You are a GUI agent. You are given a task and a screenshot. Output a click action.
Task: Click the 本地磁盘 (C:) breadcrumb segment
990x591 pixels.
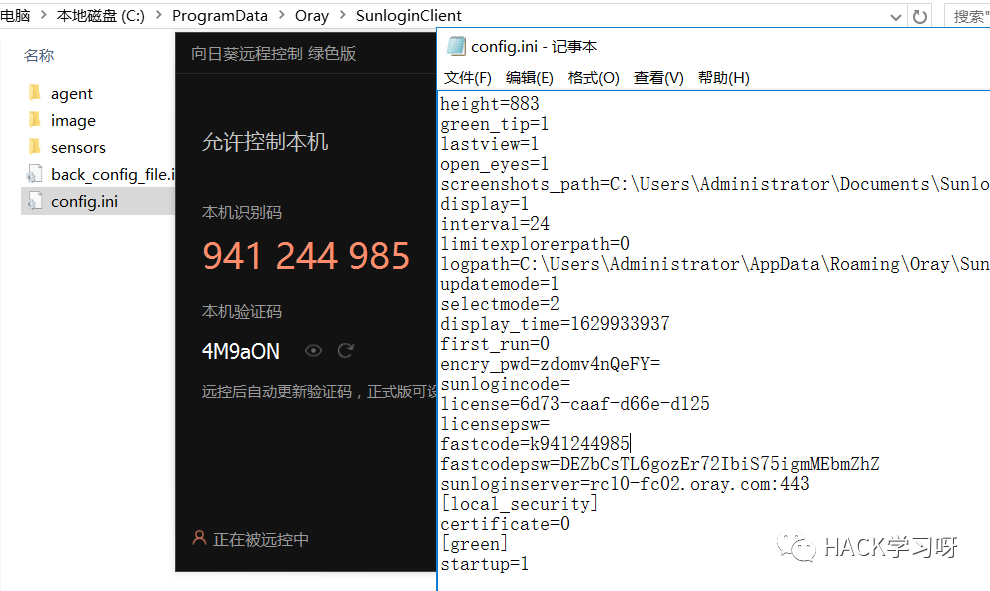click(100, 15)
